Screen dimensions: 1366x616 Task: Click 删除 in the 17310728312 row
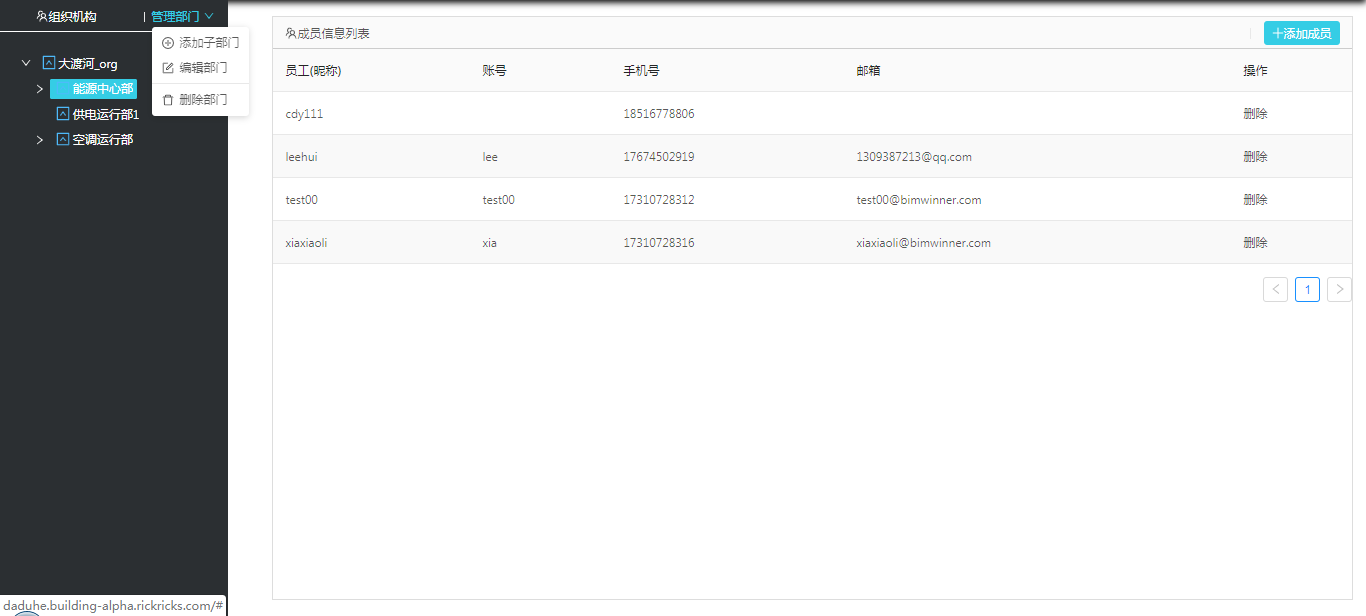coord(1255,200)
